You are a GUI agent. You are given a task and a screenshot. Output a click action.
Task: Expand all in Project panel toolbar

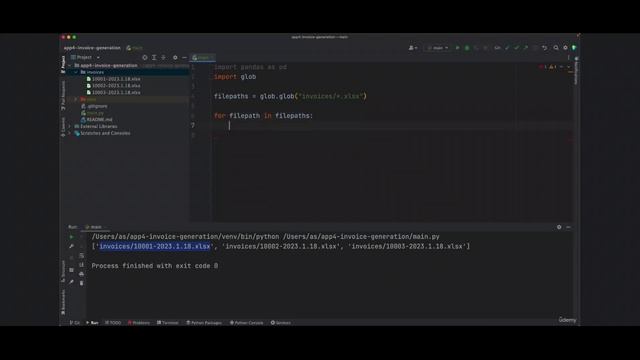[x=154, y=58]
